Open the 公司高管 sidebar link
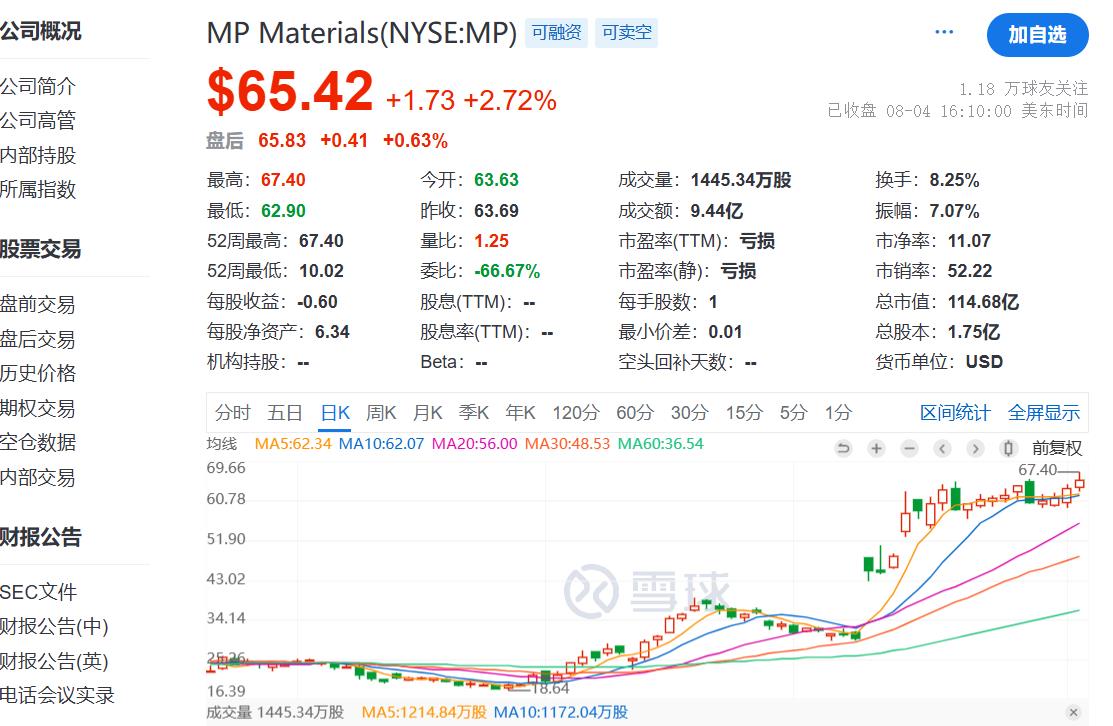 [x=38, y=120]
